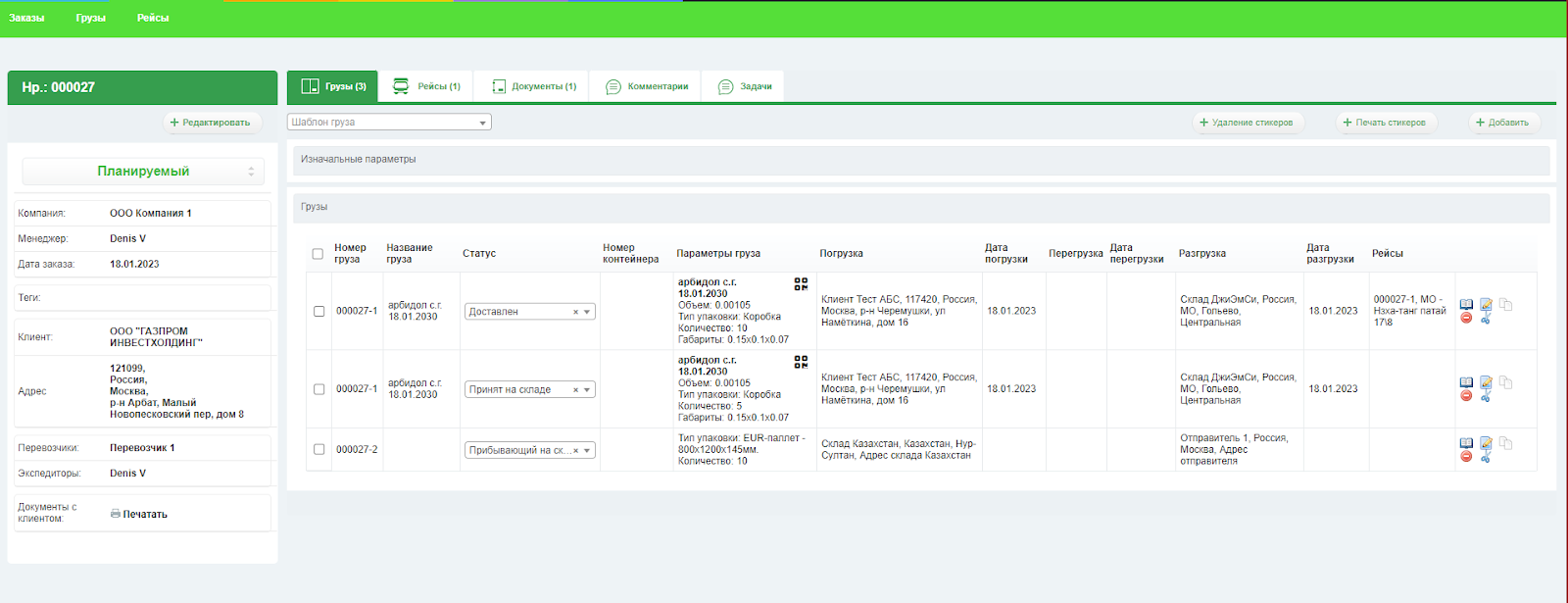Viewport: 1568px width, 603px height.
Task: Open view (book) icon for Принят на складе row
Action: tap(1466, 382)
